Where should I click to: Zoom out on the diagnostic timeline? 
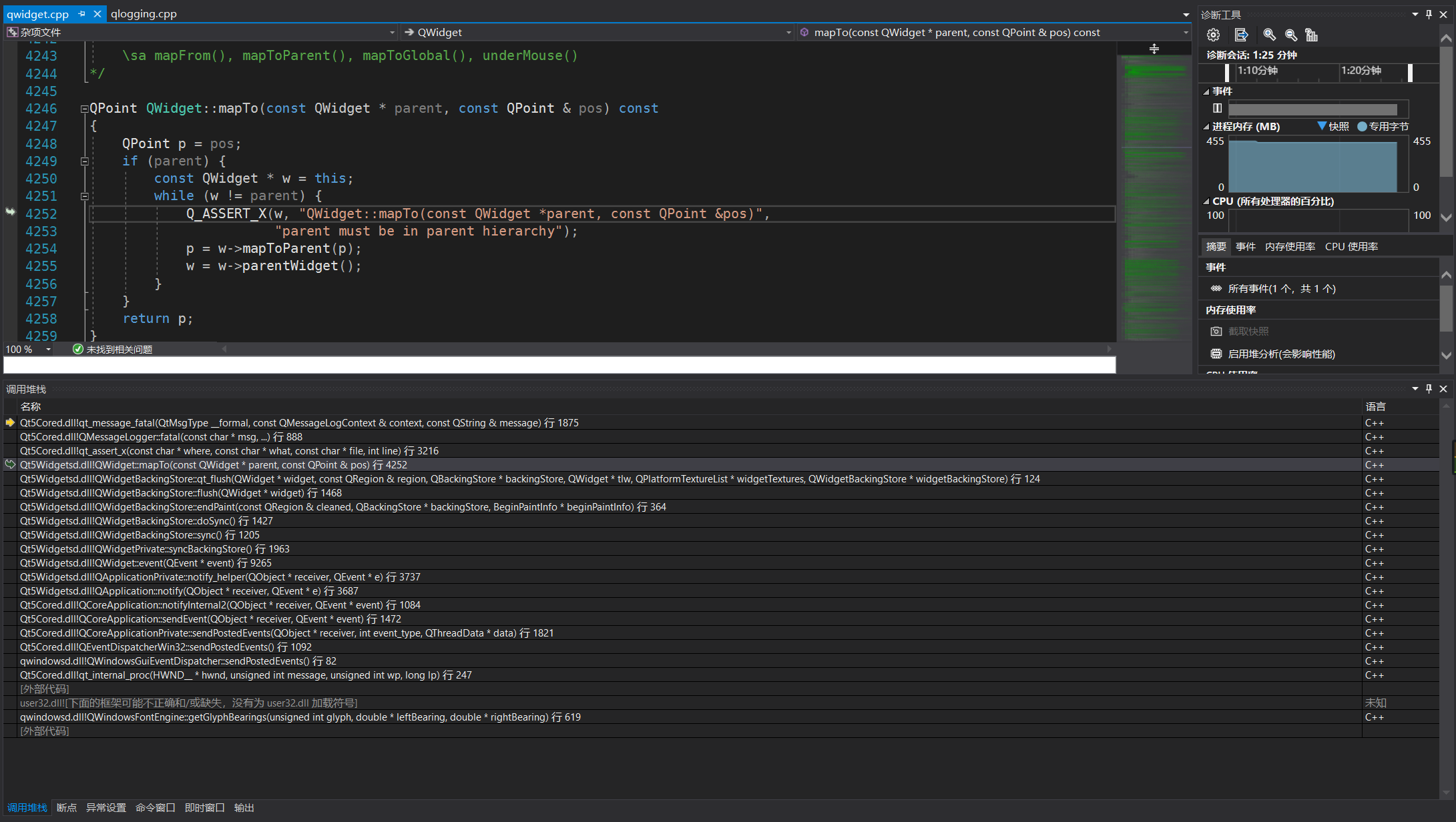1291,35
